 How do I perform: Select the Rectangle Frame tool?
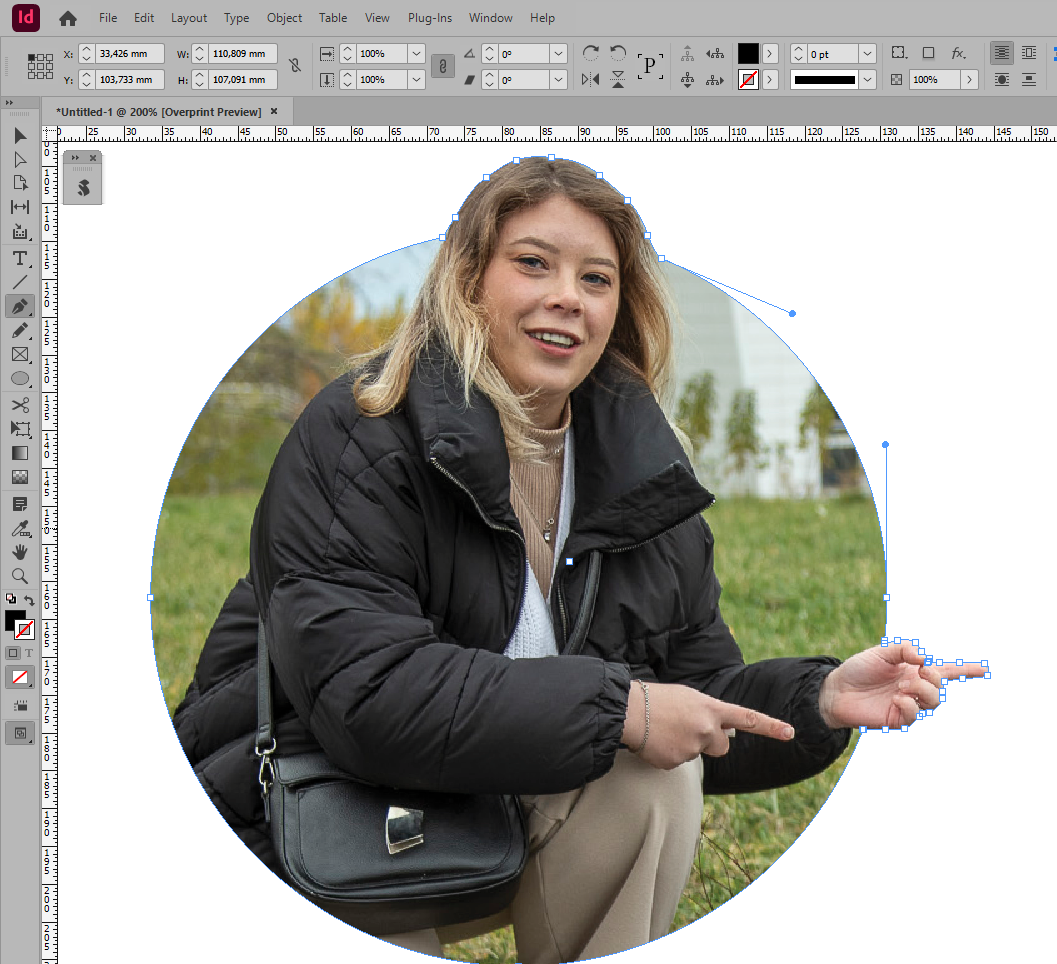pos(20,355)
